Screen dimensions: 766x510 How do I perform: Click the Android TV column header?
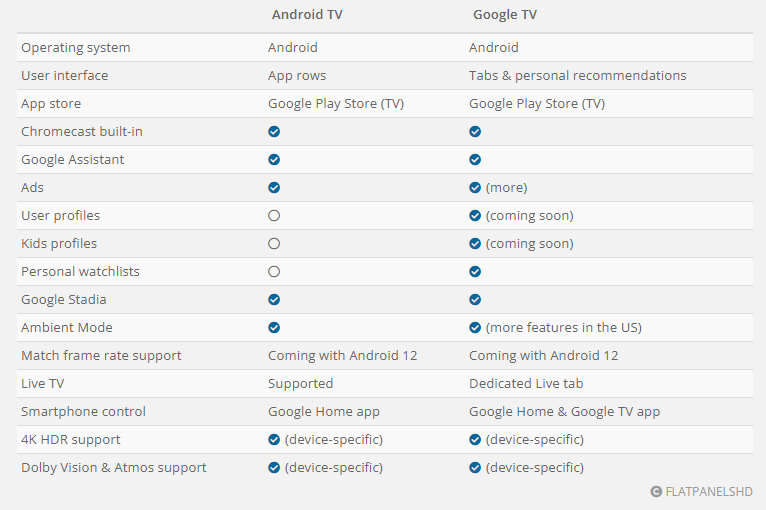click(x=307, y=15)
